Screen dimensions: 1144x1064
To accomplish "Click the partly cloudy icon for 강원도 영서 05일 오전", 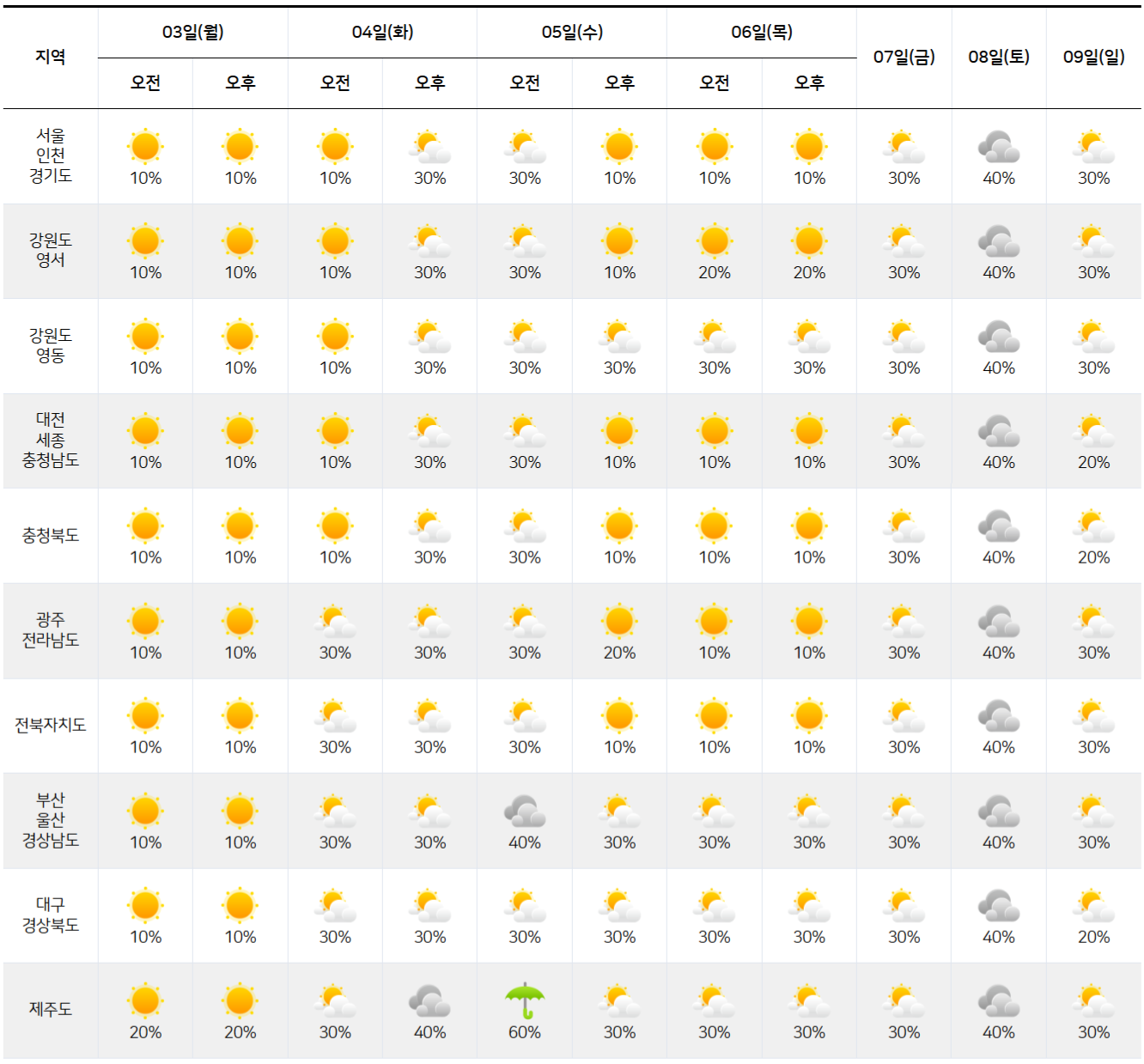I will [x=525, y=241].
